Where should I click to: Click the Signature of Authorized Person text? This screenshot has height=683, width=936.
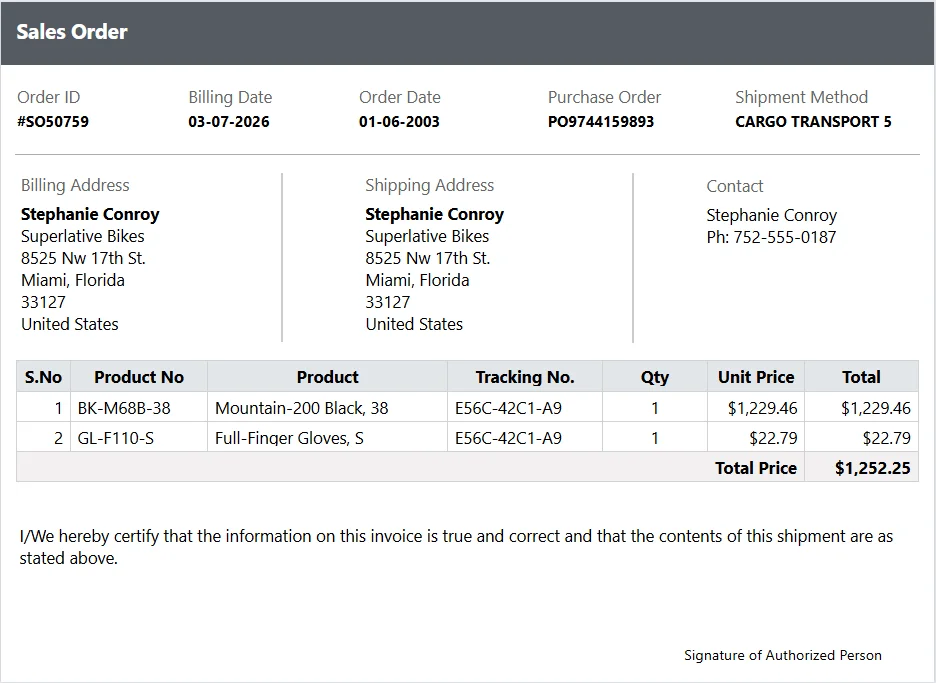click(x=783, y=656)
